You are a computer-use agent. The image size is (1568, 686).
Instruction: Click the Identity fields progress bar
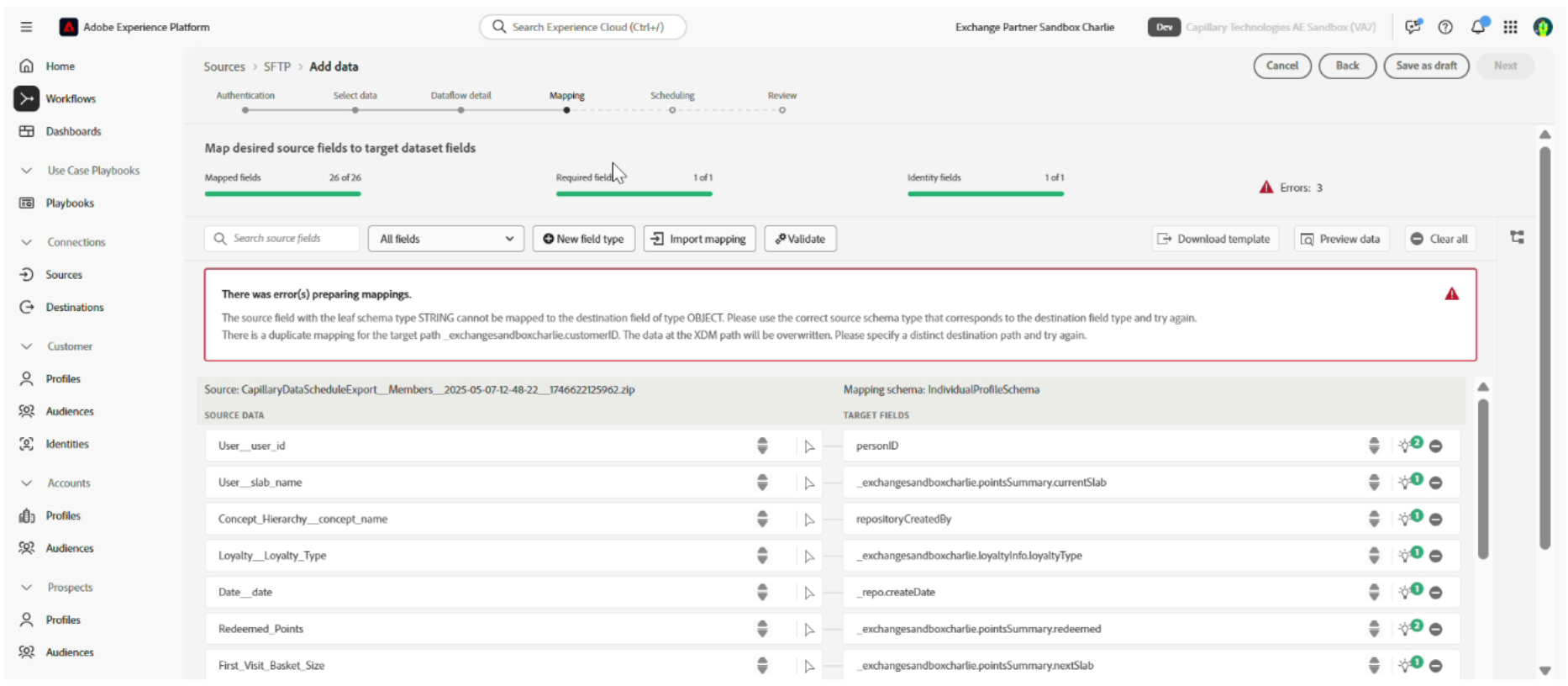tap(985, 193)
